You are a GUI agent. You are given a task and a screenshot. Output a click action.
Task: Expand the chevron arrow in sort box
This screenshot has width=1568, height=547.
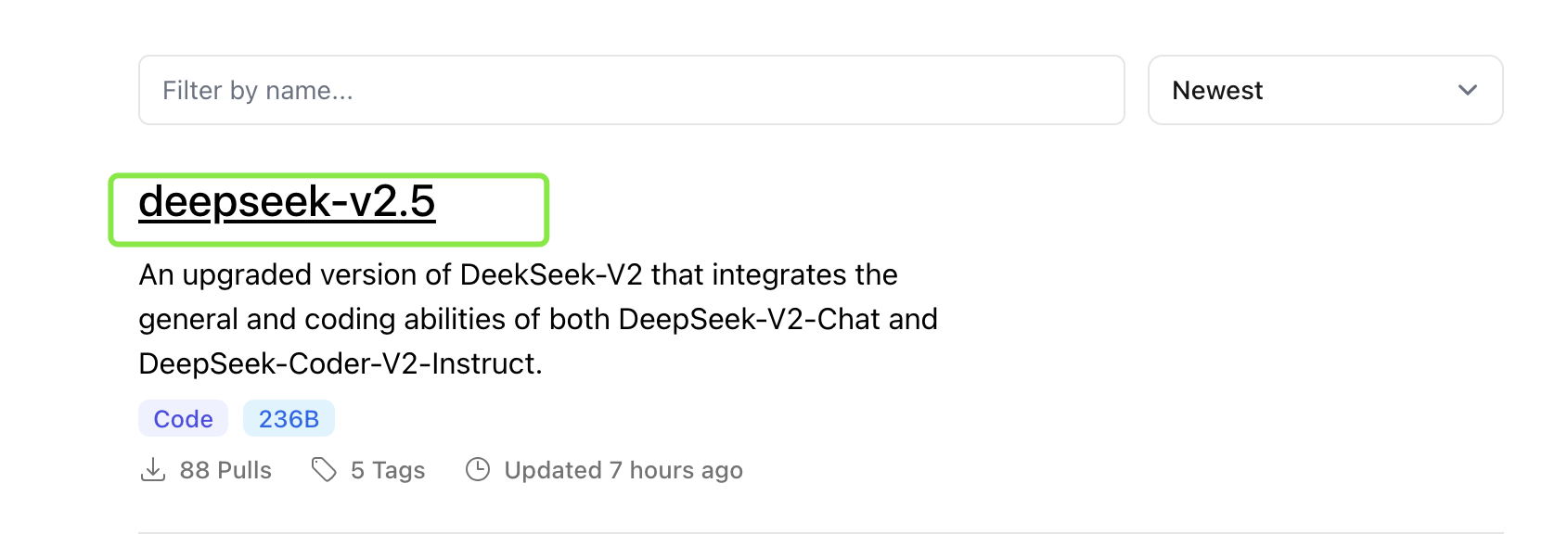pyautogui.click(x=1467, y=90)
